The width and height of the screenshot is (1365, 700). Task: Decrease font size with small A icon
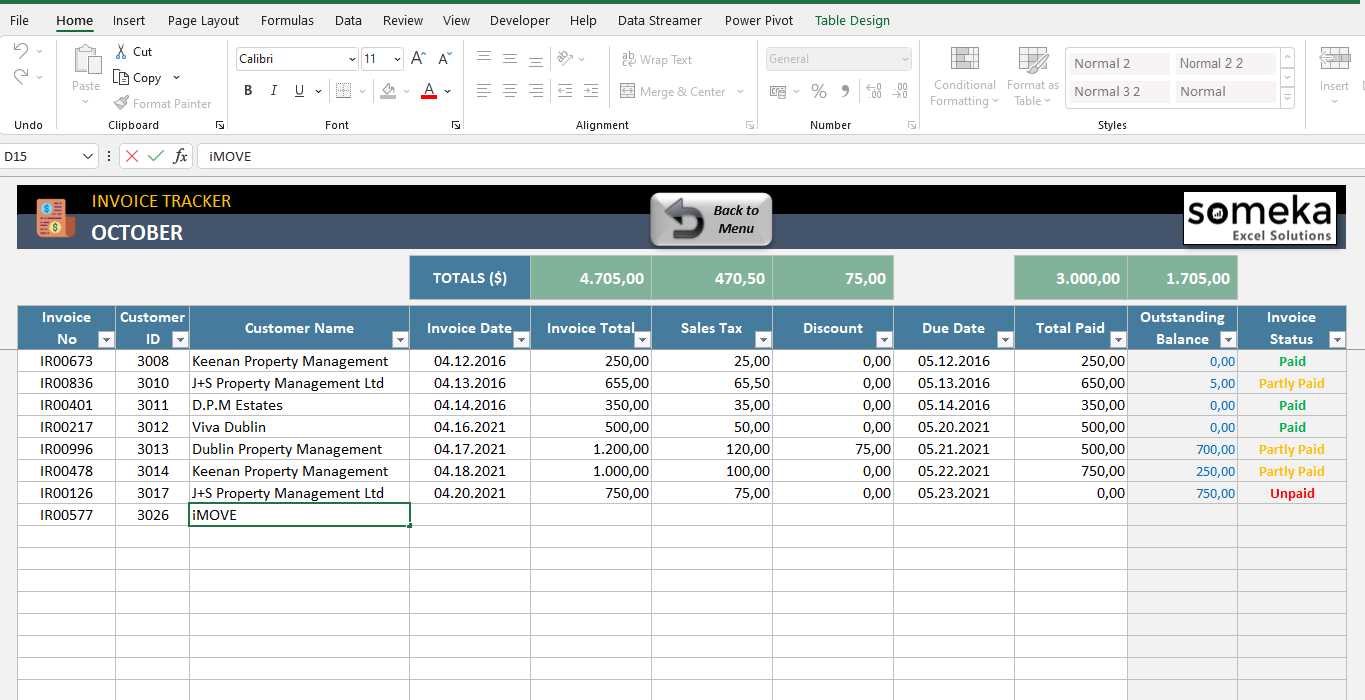pyautogui.click(x=444, y=59)
